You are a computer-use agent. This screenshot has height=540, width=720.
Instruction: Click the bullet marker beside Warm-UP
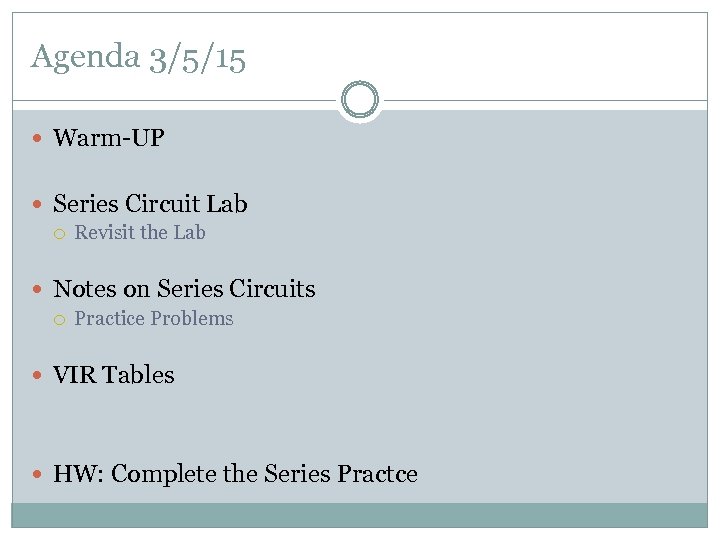pos(38,139)
